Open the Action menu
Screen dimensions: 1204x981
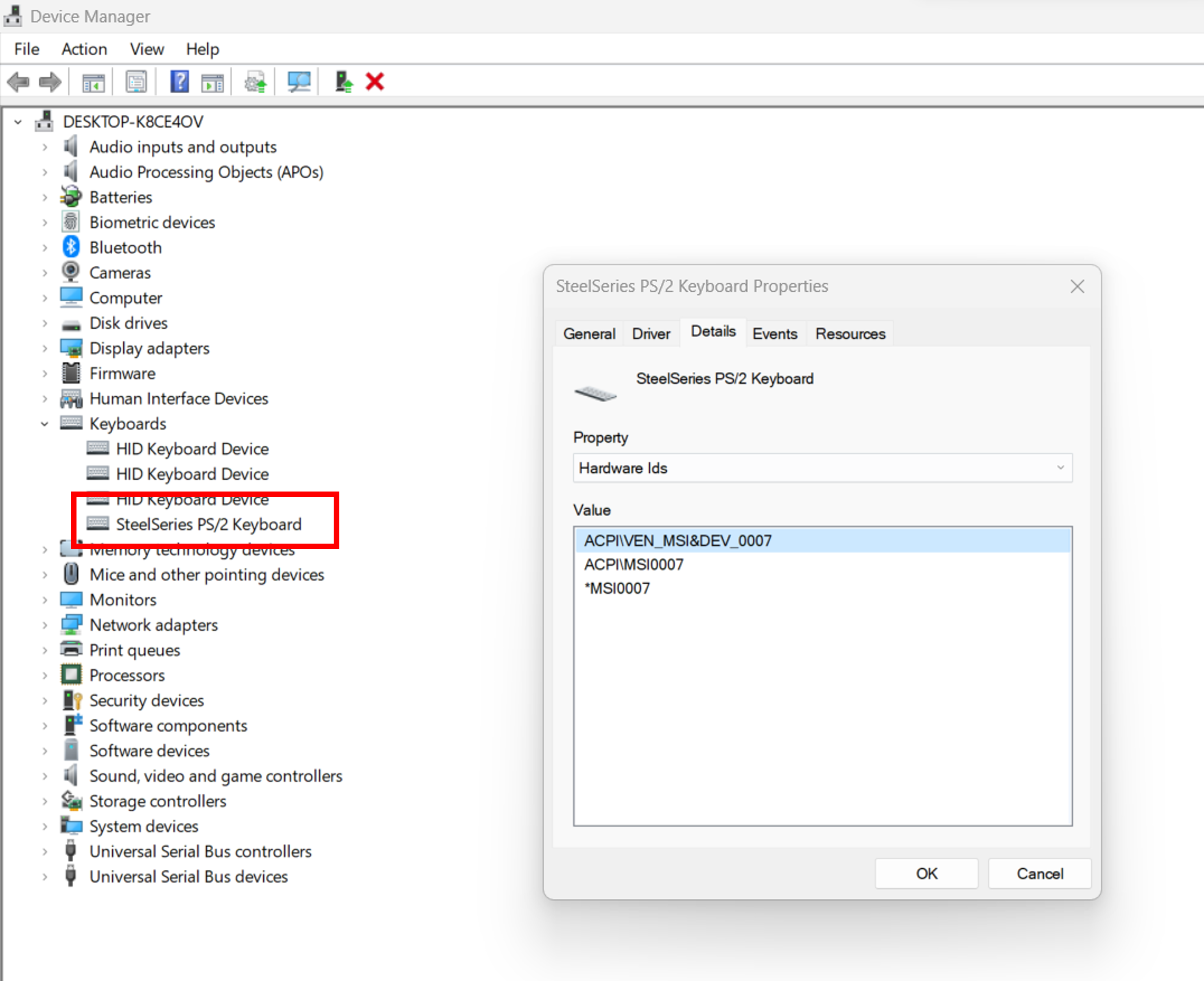coord(84,49)
